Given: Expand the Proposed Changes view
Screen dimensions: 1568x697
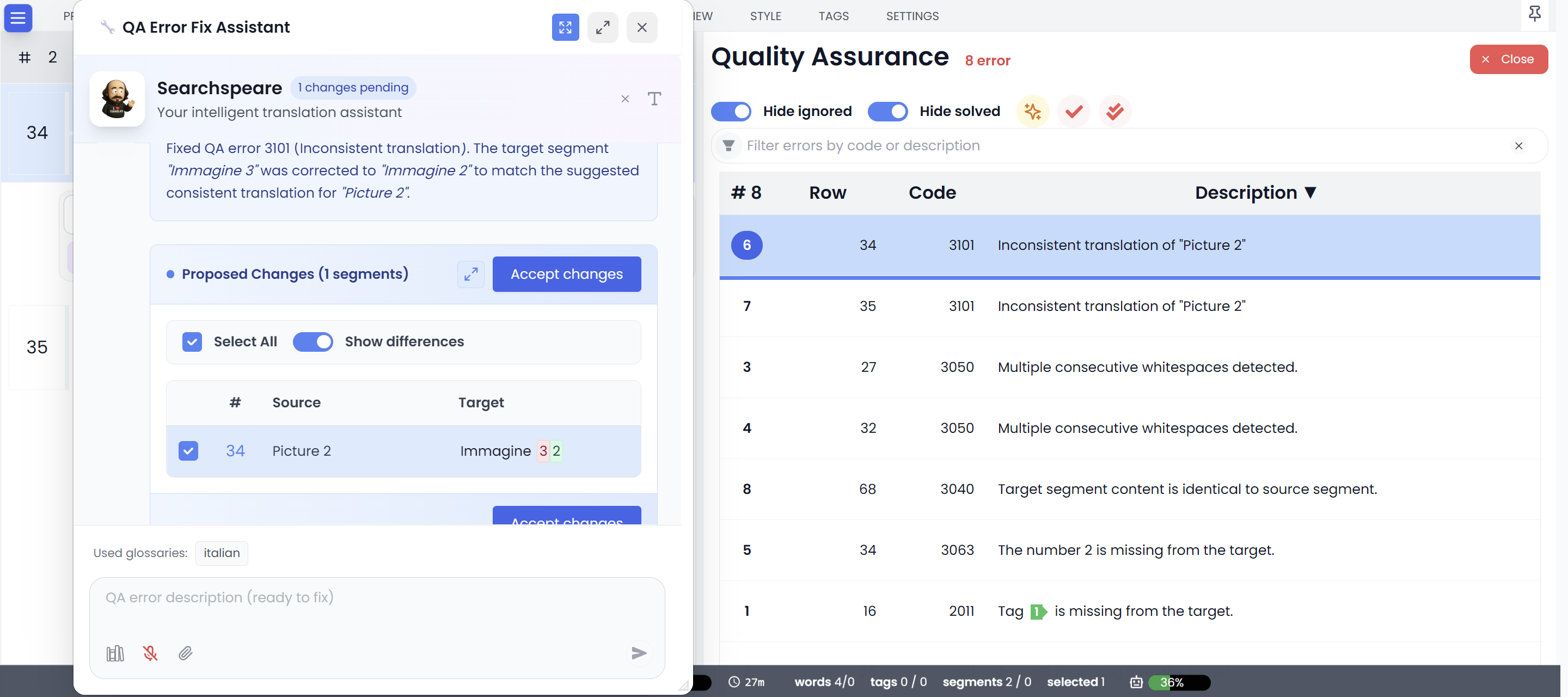Looking at the screenshot, I should coord(470,274).
